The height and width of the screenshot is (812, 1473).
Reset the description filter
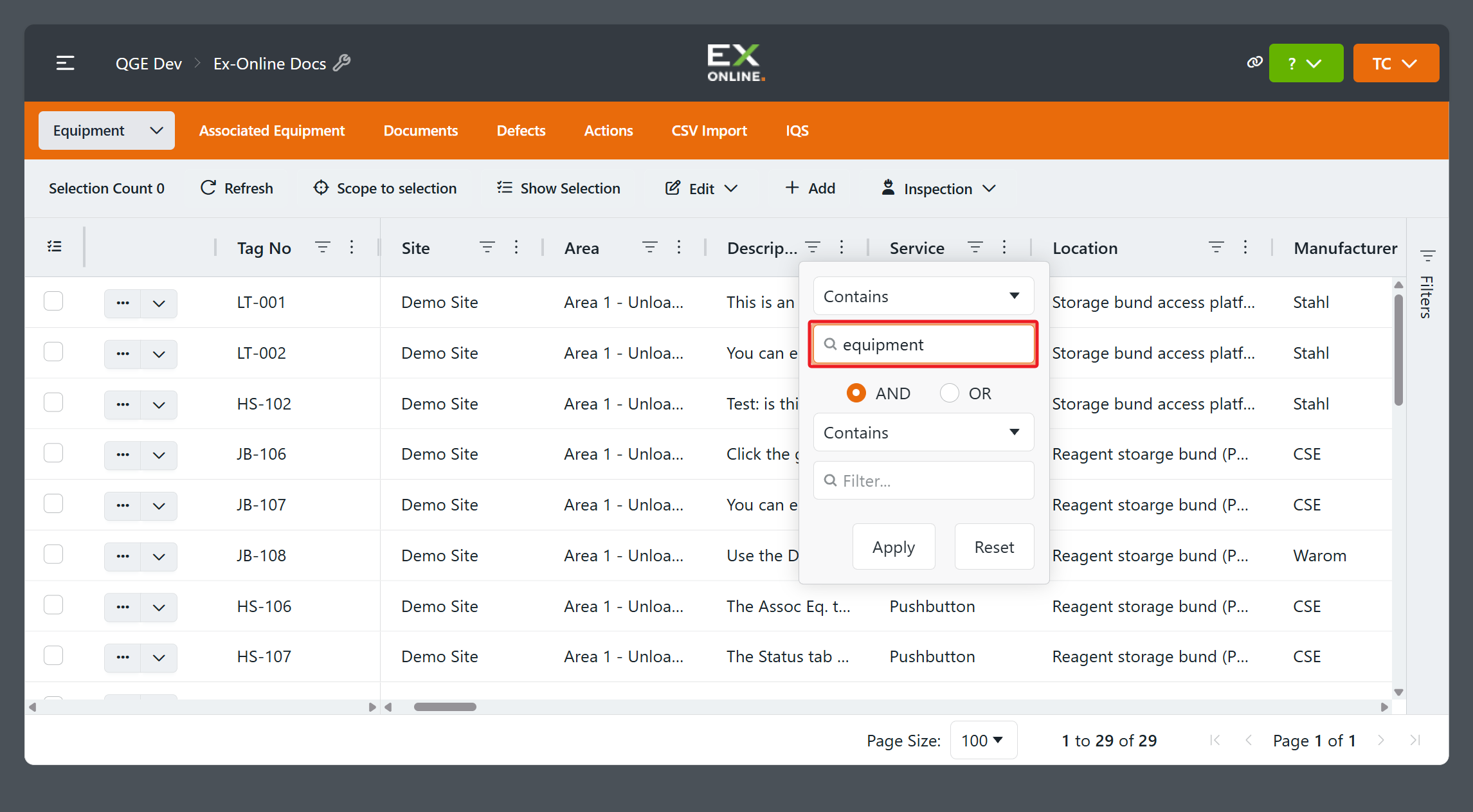pos(994,546)
